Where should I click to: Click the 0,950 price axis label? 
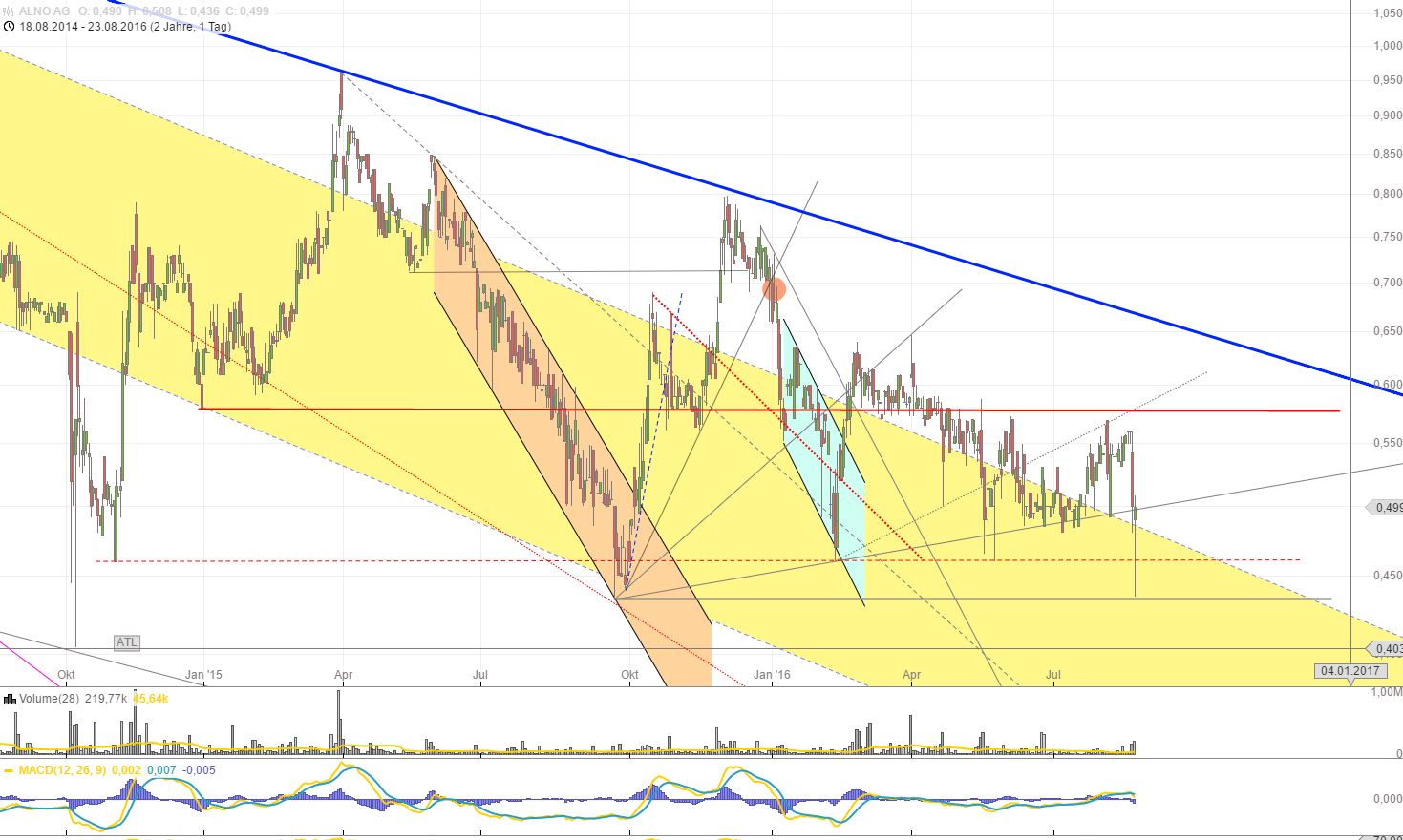(1387, 80)
